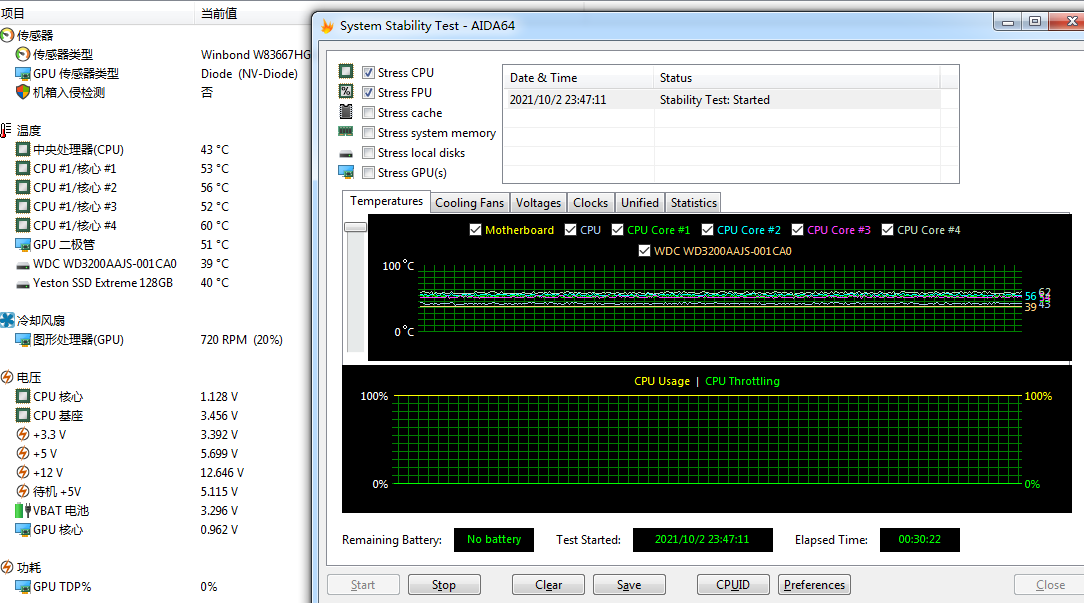Click the 图形处理器(GPU) fan row icon

23,340
